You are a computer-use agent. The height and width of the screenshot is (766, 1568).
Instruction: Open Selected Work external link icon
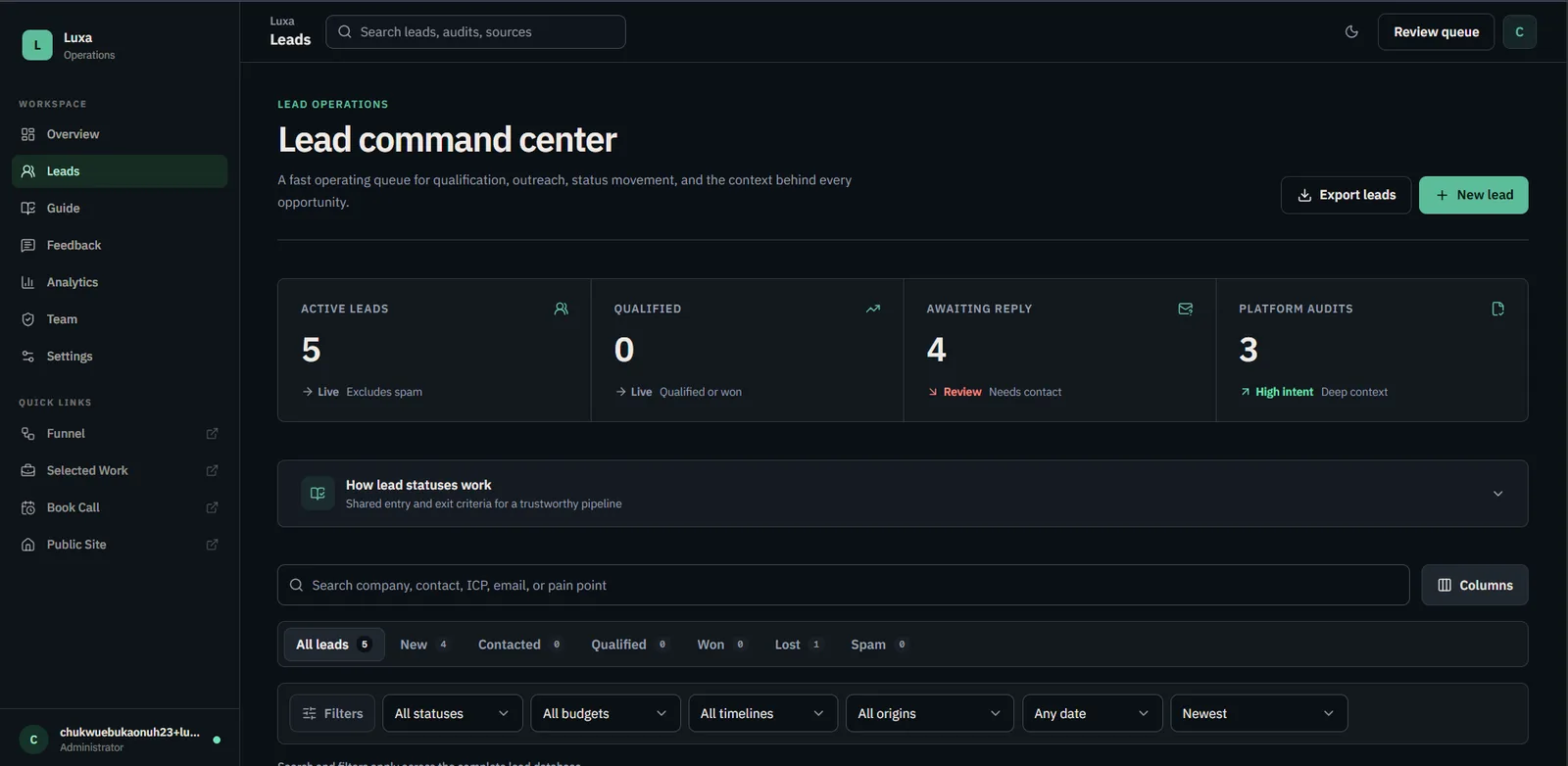[212, 470]
